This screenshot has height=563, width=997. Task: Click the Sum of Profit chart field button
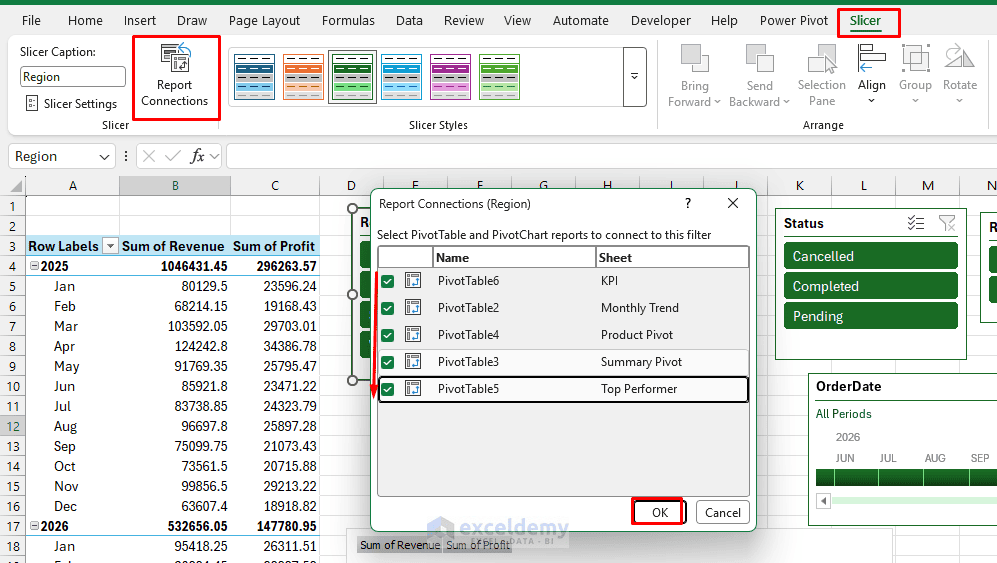point(478,545)
